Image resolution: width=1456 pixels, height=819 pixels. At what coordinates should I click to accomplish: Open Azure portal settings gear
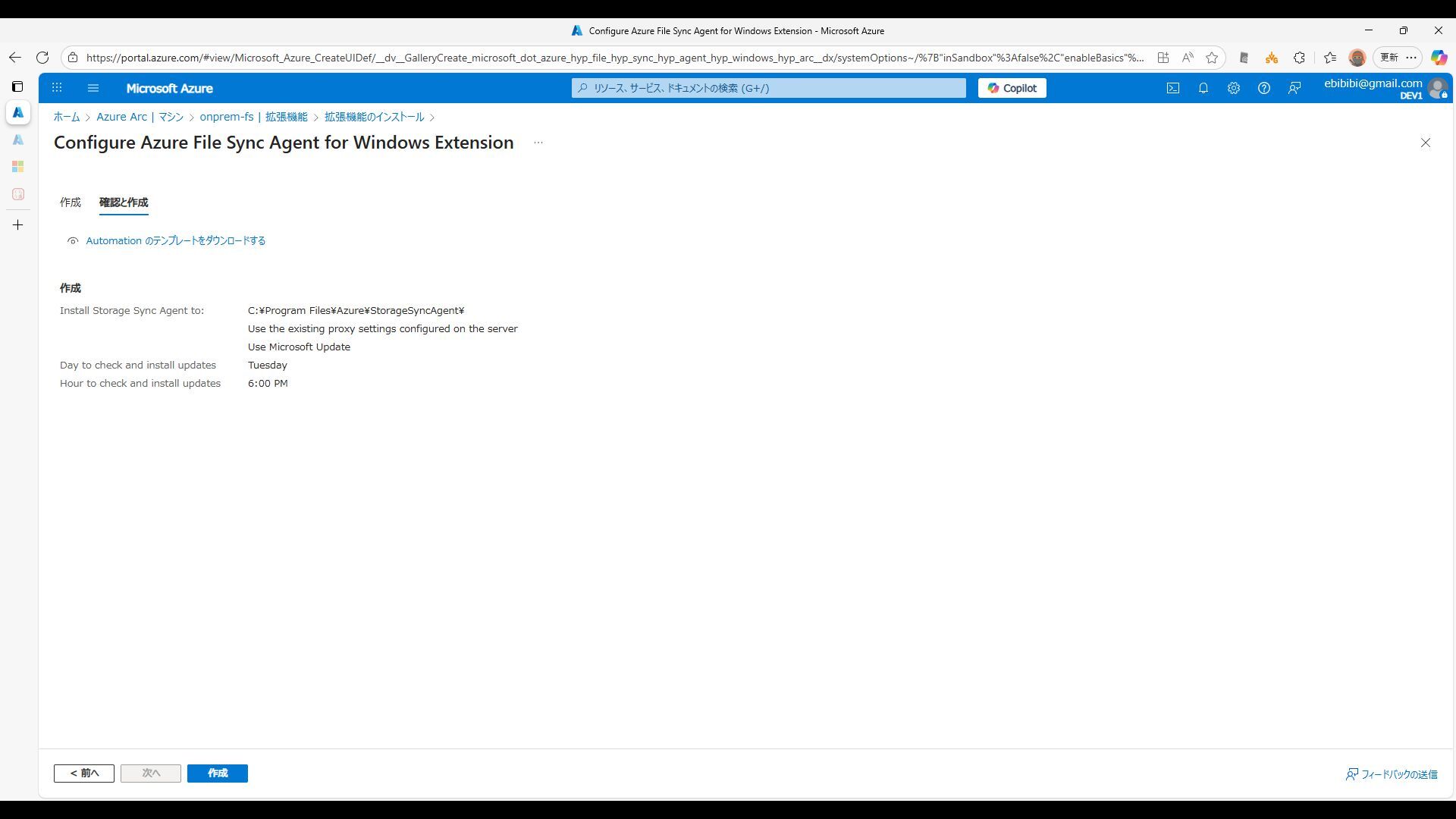click(1233, 88)
